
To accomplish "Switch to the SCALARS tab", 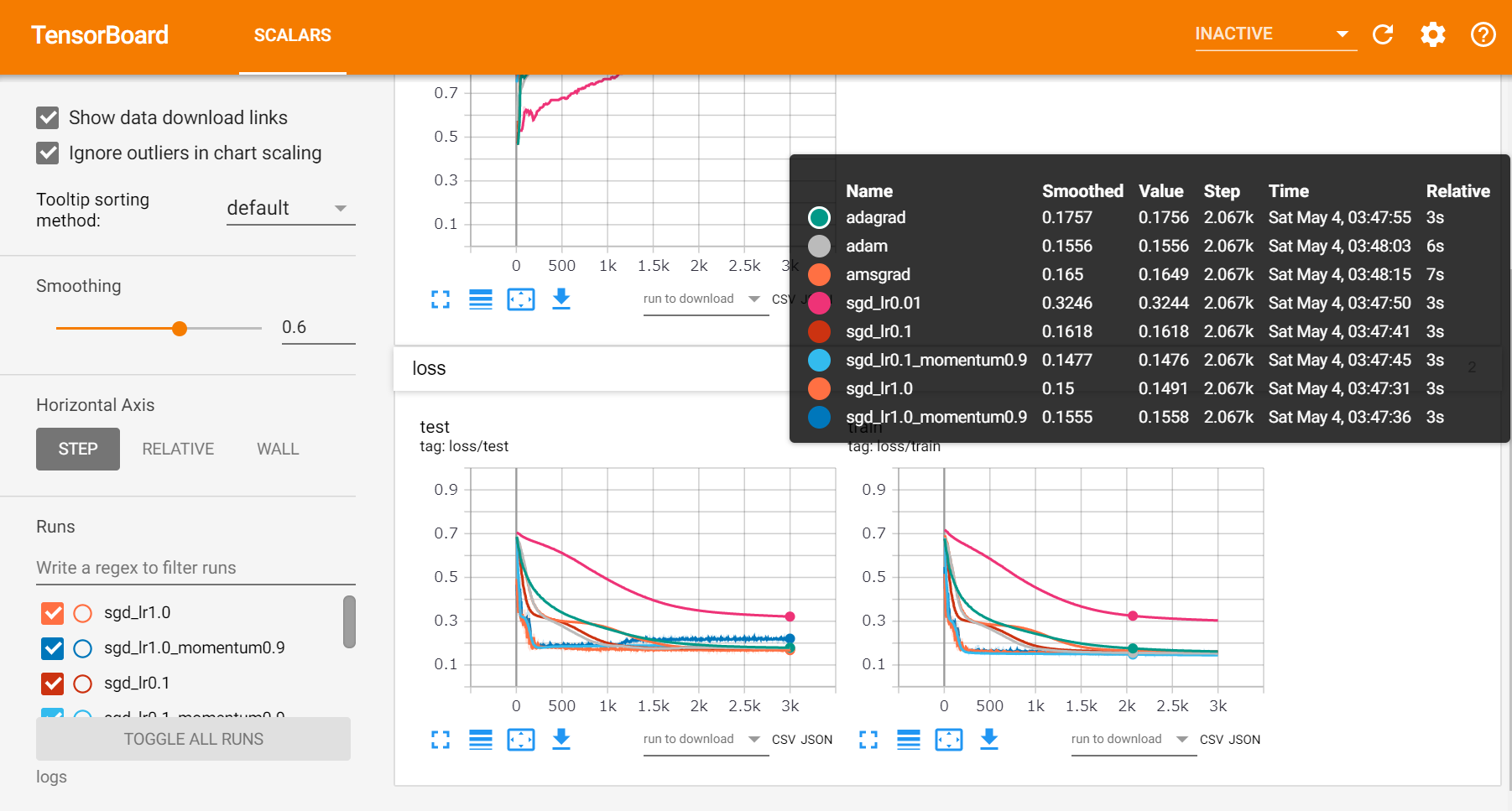I will click(x=292, y=35).
